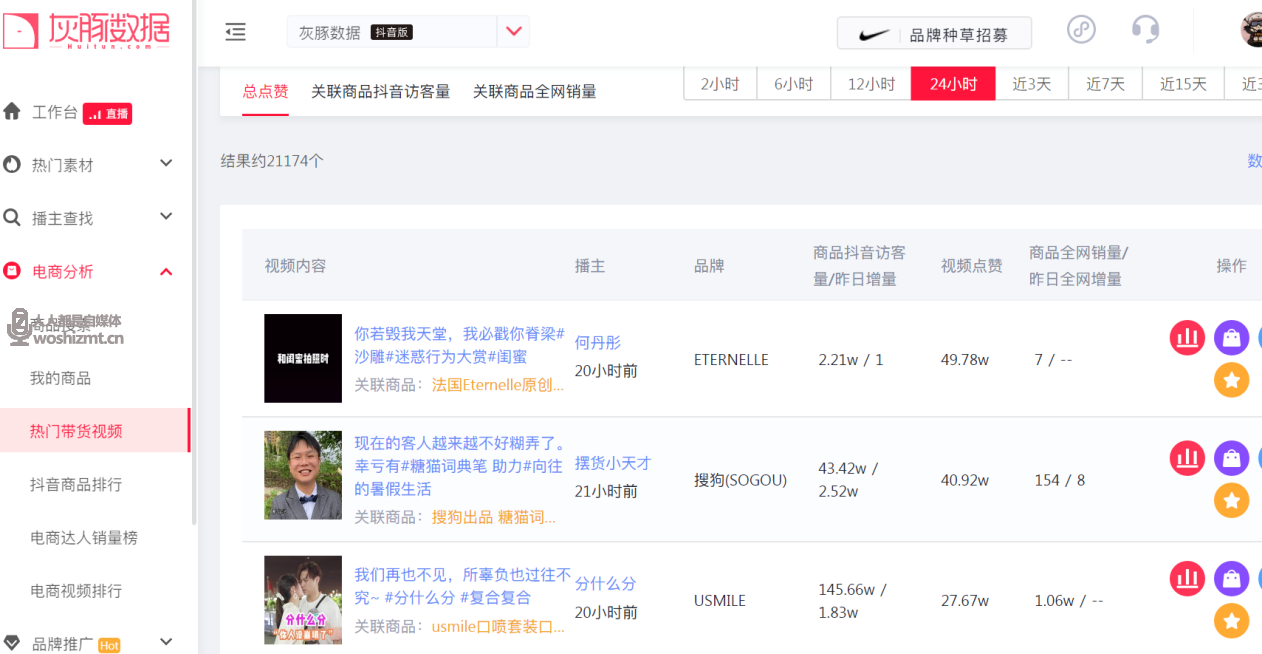The height and width of the screenshot is (654, 1262).
Task: Click the 分什么分 video thumbnail
Action: click(303, 600)
